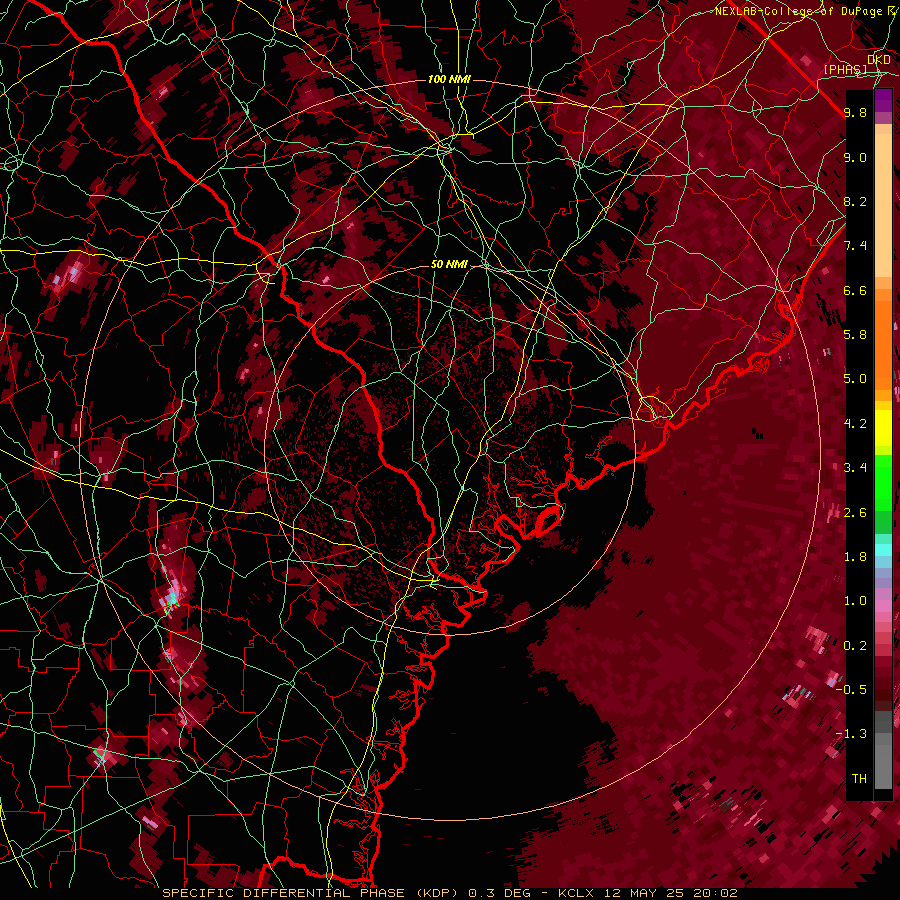Click the 'SPECIFIC DIFFERENTIAL PHASE (KDP)' caption
Screen dimensions: 900x900
[313, 893]
